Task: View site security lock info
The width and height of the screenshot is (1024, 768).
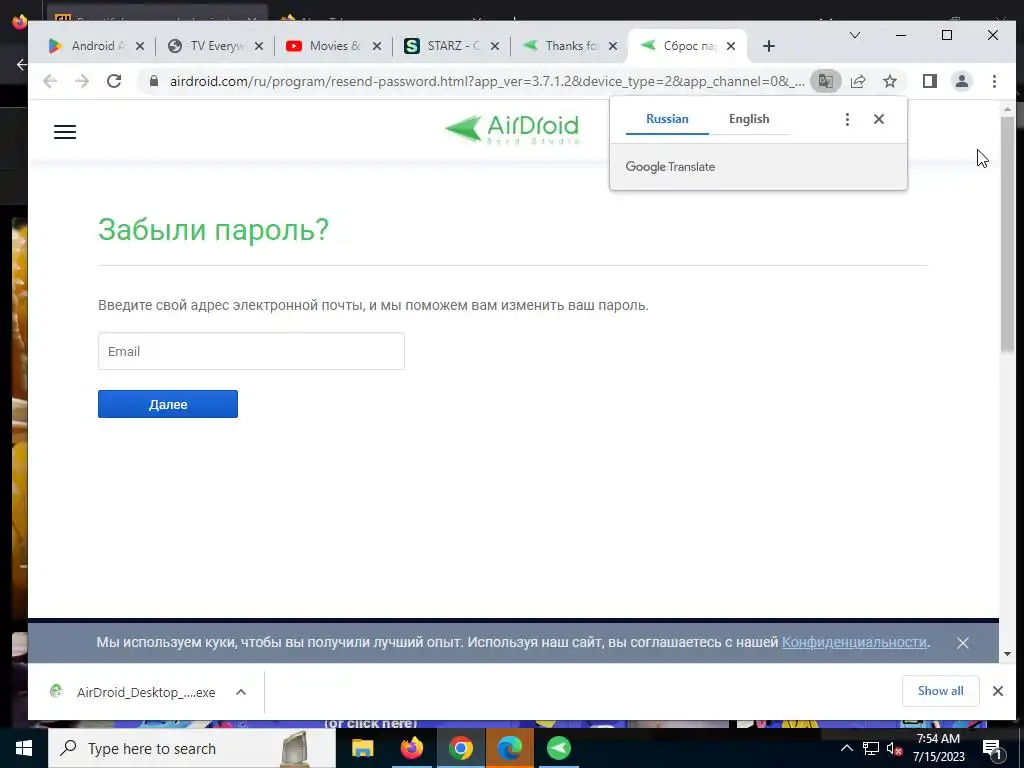Action: click(154, 81)
